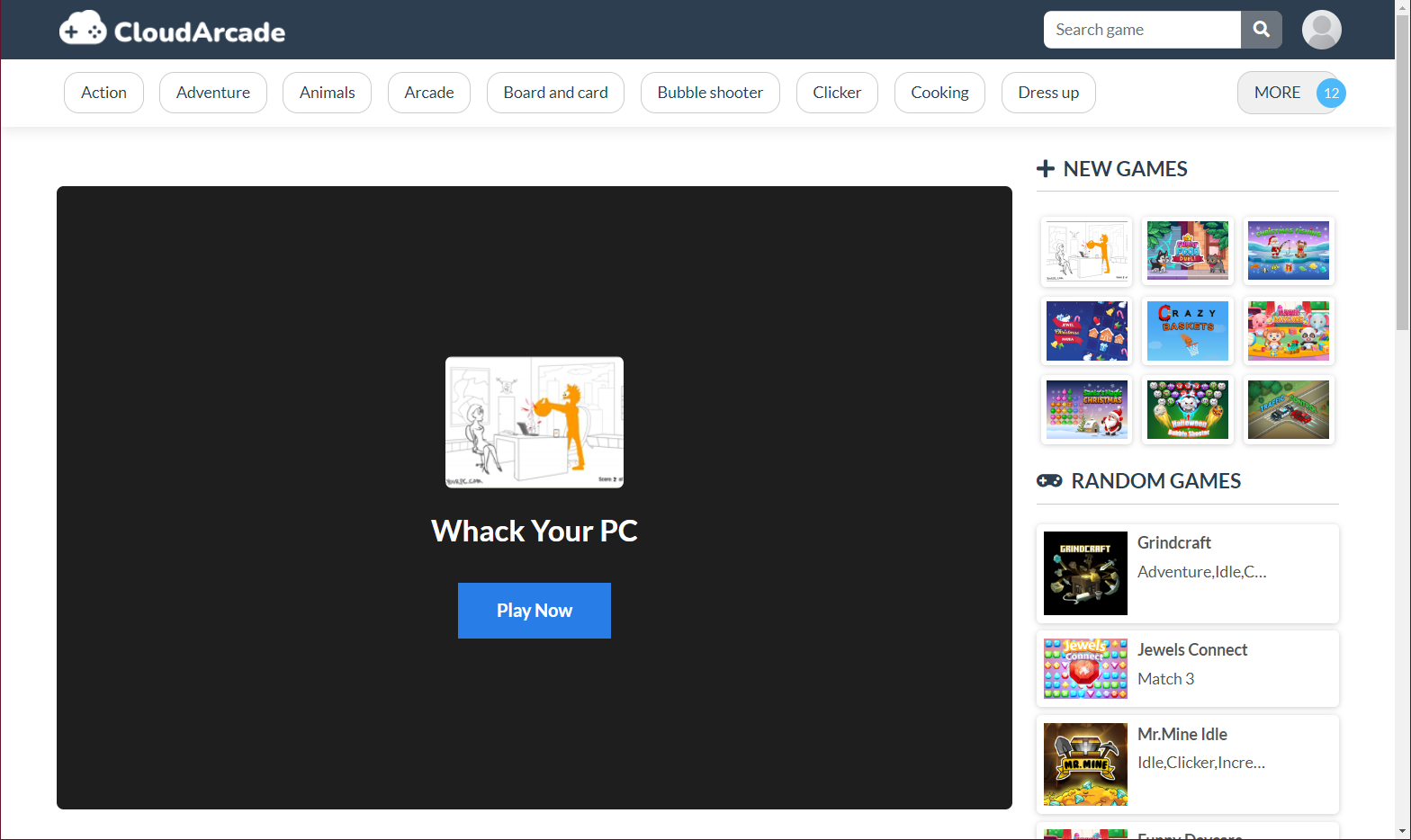Image resolution: width=1411 pixels, height=840 pixels.
Task: Click the 'Match 3' category text
Action: tap(1166, 679)
